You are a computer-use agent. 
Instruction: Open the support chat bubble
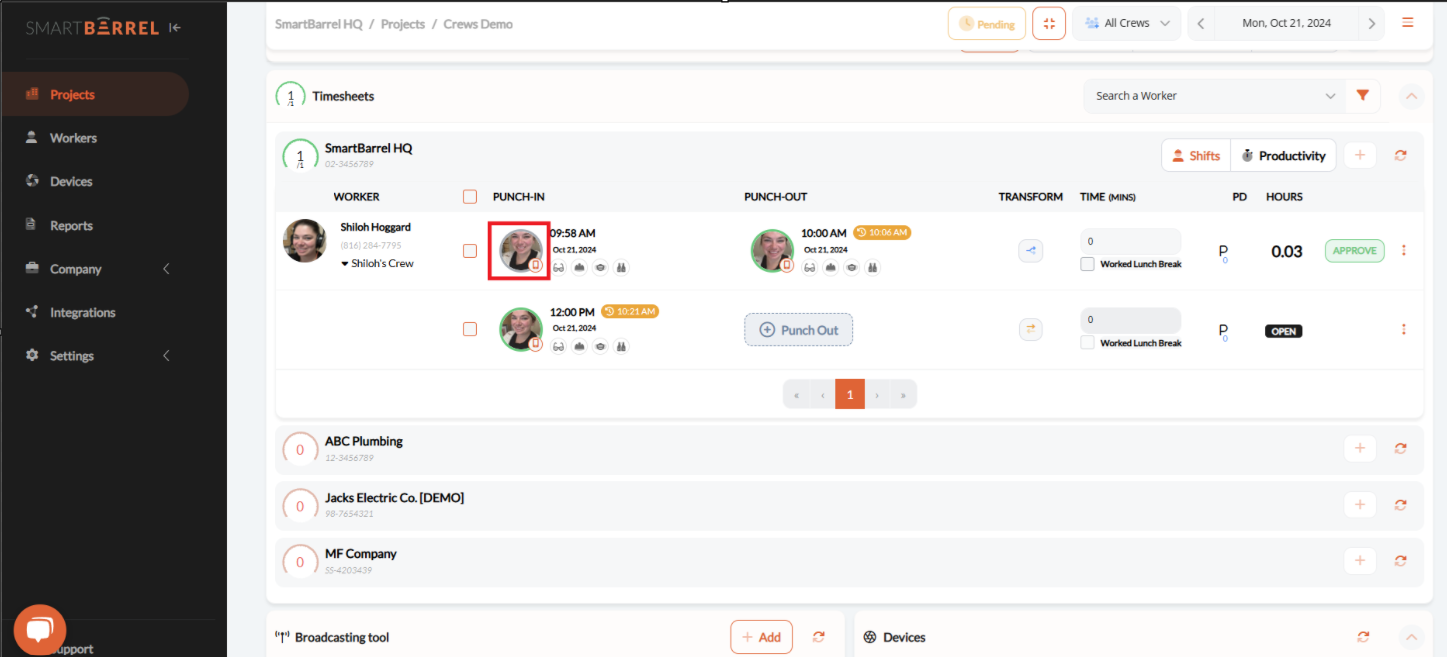39,630
